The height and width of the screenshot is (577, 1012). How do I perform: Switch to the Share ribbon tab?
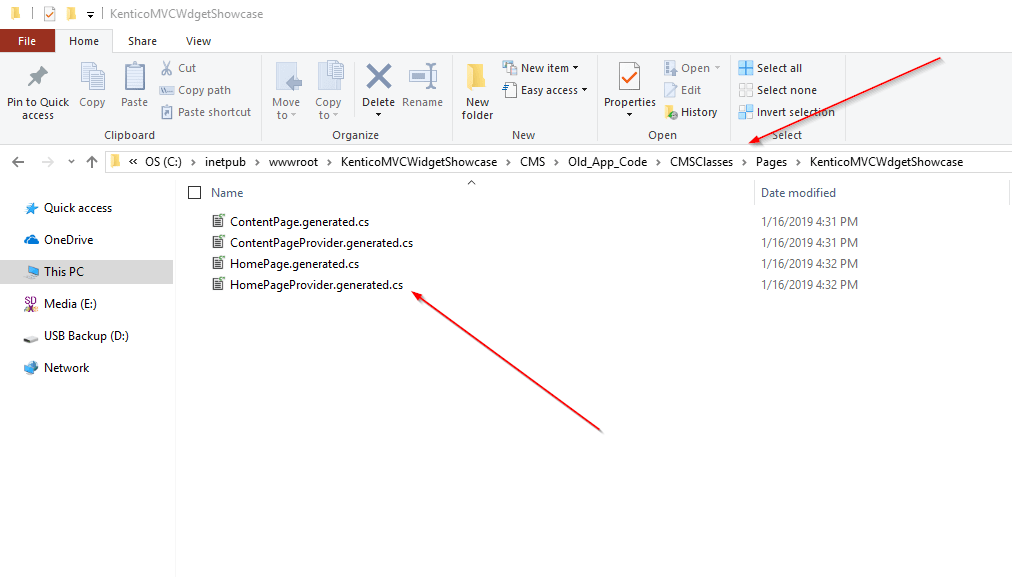point(142,41)
